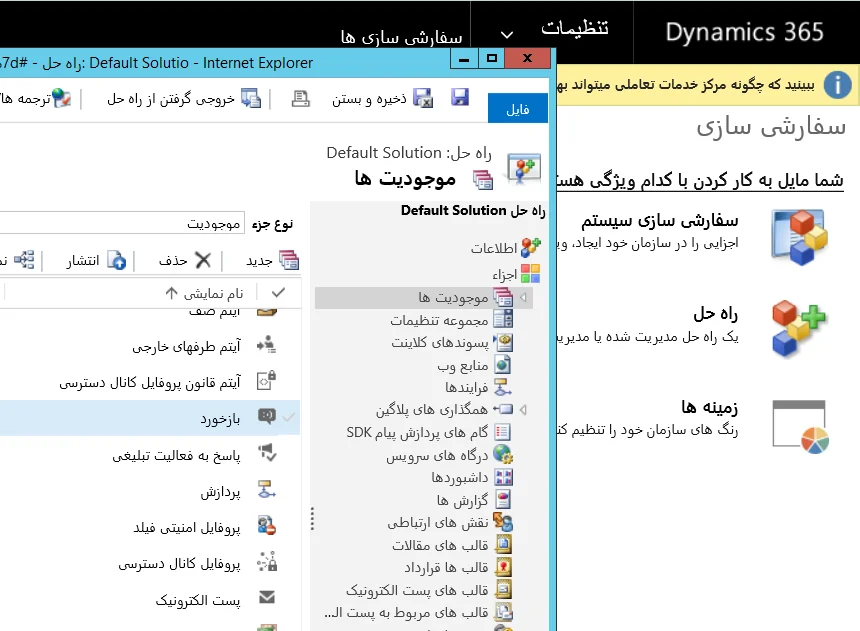Screen dimensions: 860x631
Task: Select منابع وب in the solution tree
Action: click(x=462, y=366)
